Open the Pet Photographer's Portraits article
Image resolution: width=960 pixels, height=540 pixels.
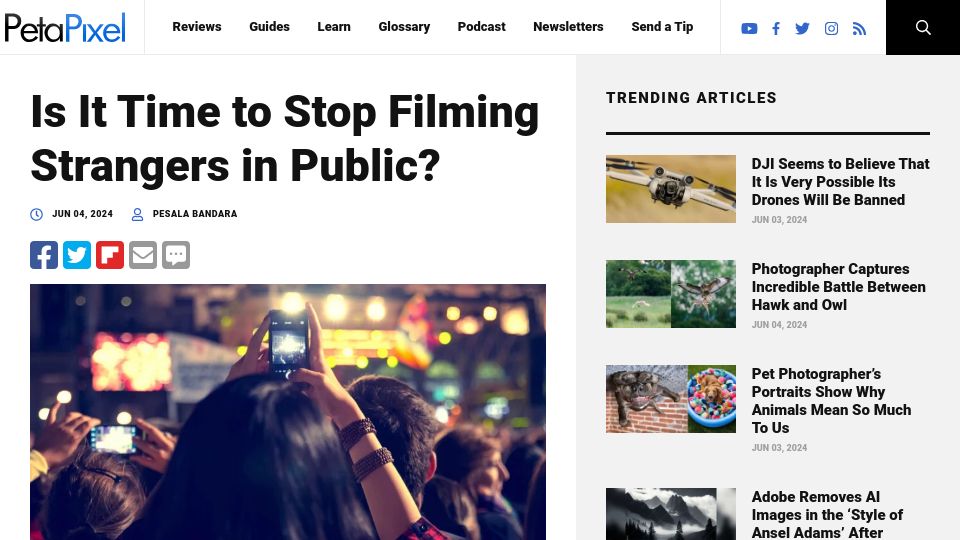pos(831,400)
